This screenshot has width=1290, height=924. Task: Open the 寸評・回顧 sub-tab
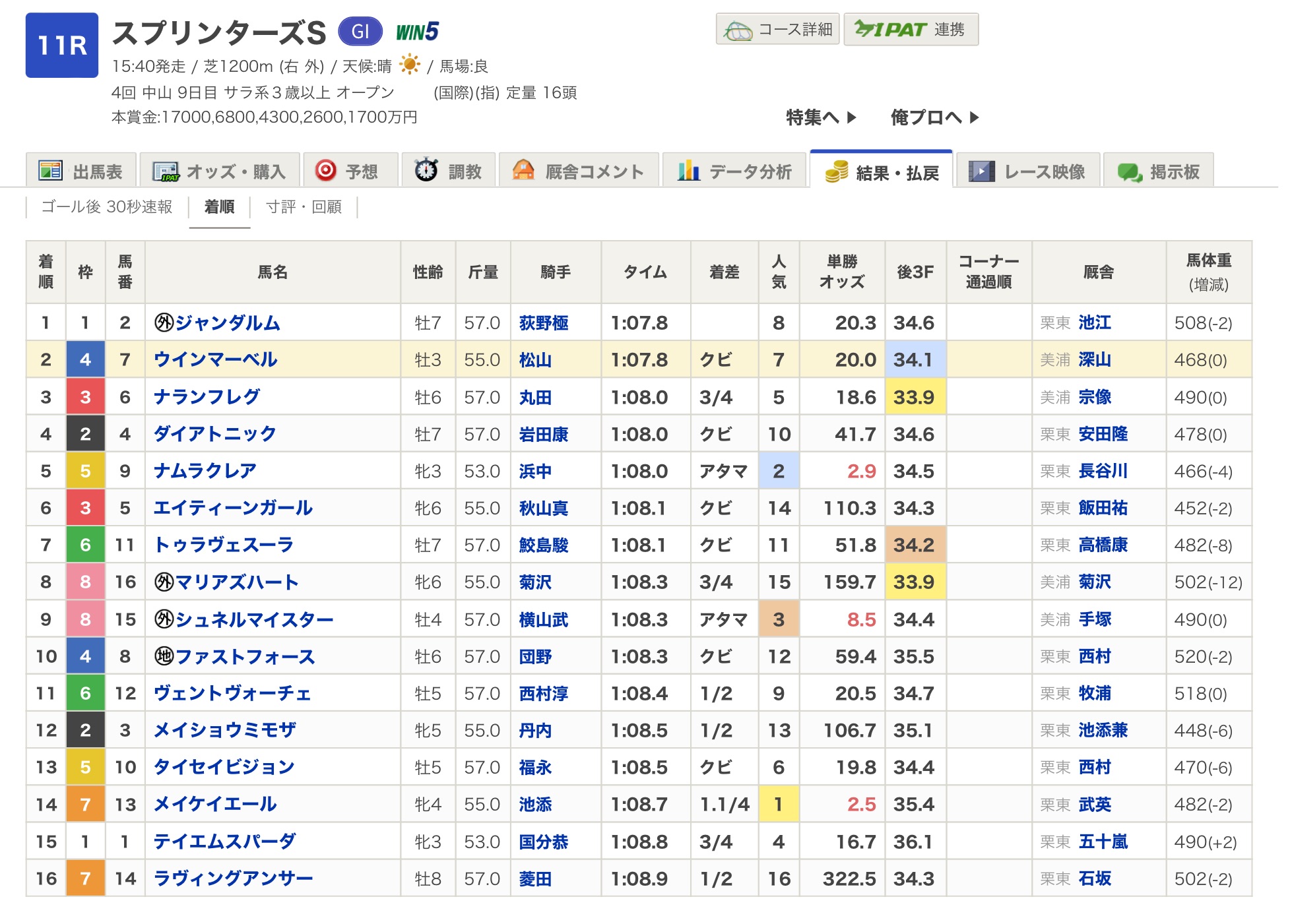tap(304, 207)
